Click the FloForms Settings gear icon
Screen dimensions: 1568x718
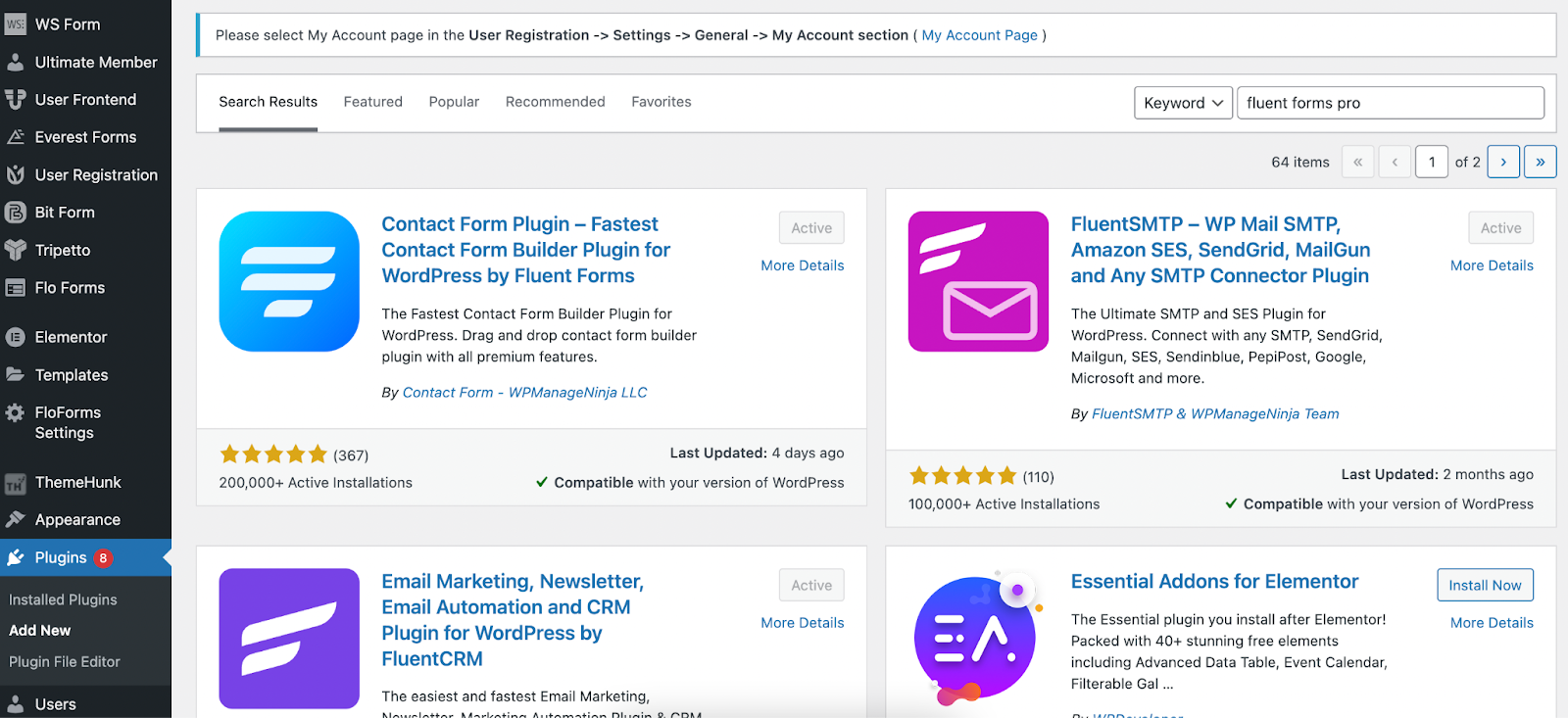click(16, 413)
